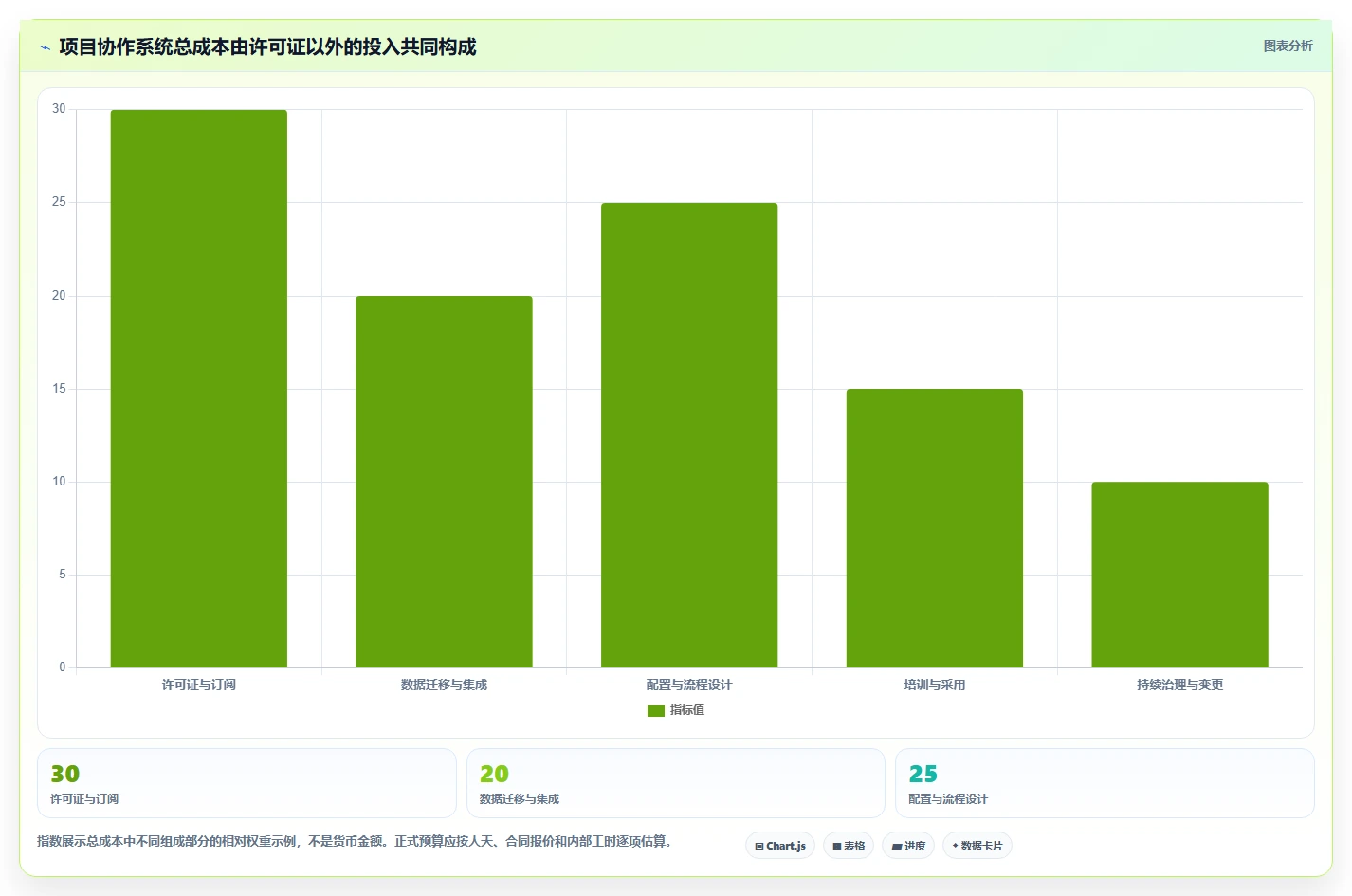
Task: Click the 持续治理与变更 bar in the chart
Action: pyautogui.click(x=1179, y=575)
